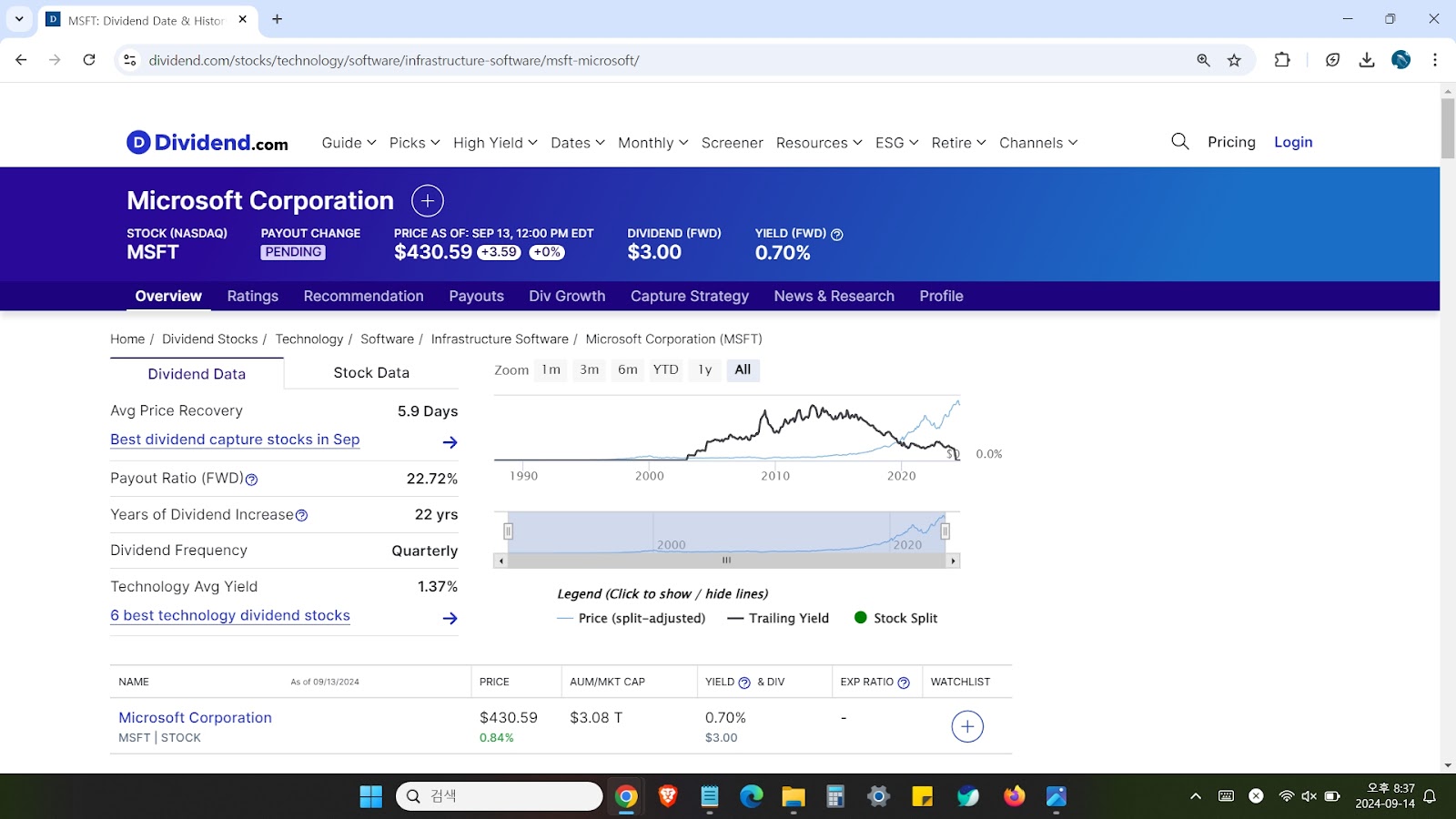Click the Login link
1456x819 pixels.
[x=1293, y=142]
